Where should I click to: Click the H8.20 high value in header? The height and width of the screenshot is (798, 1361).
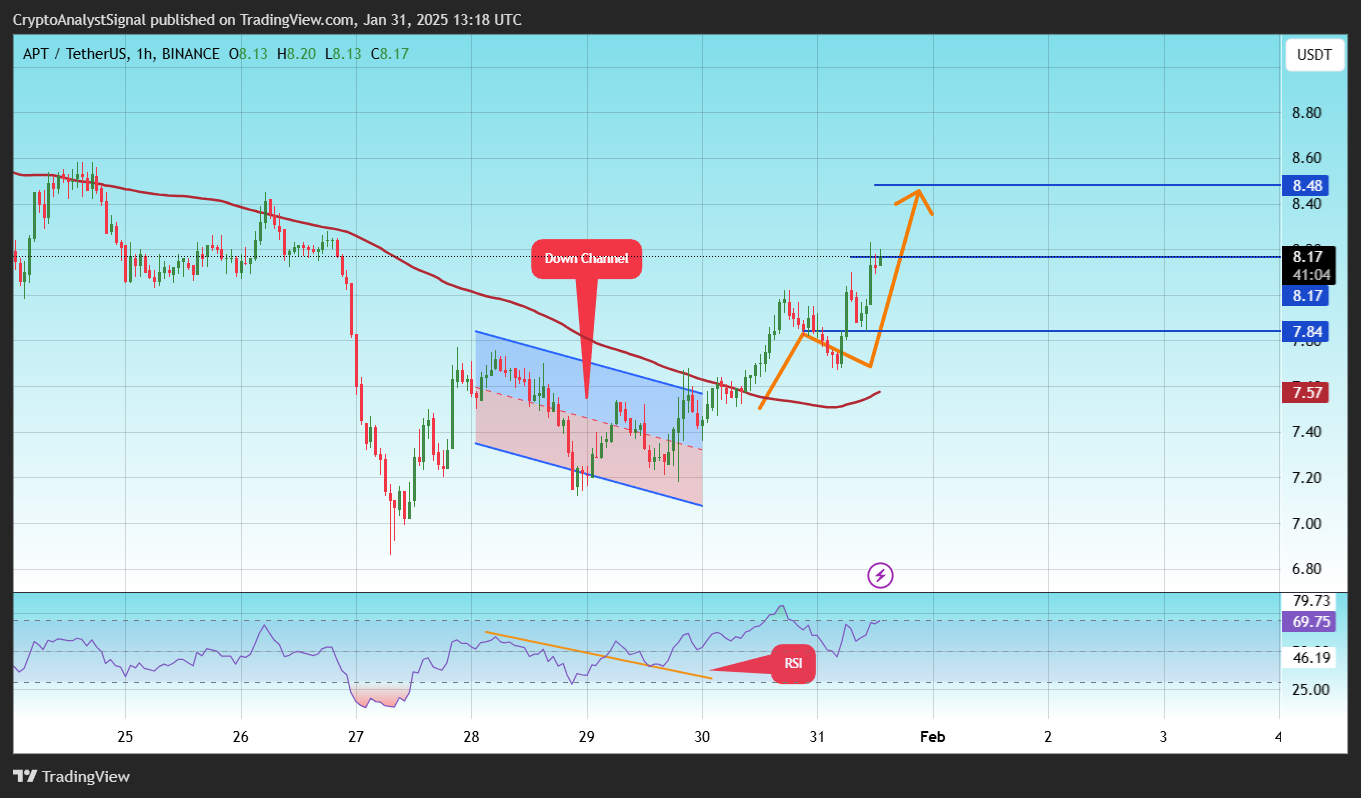coord(296,54)
